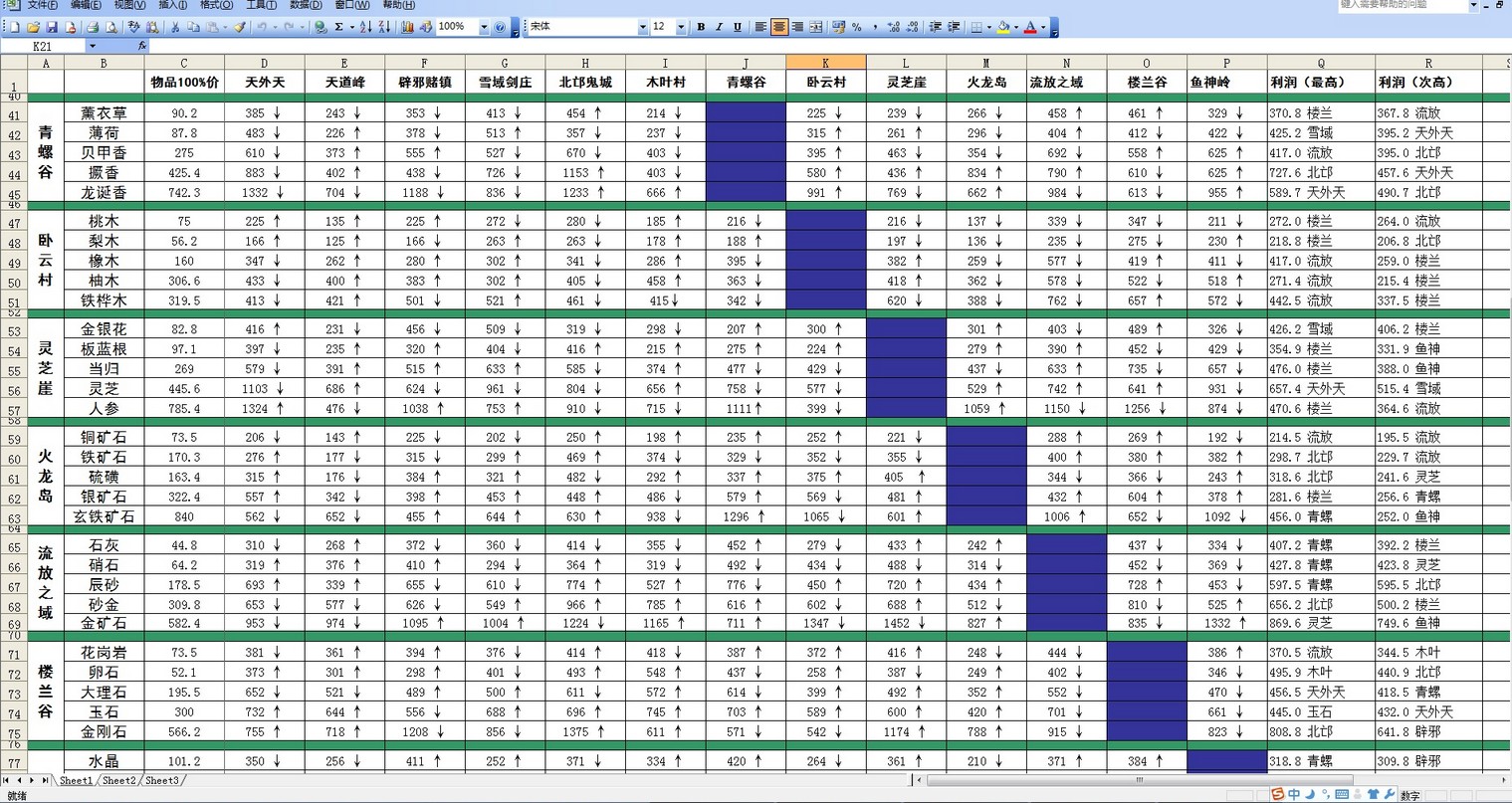The height and width of the screenshot is (803, 1512).
Task: Open the font size 12 dropdown
Action: tap(681, 27)
